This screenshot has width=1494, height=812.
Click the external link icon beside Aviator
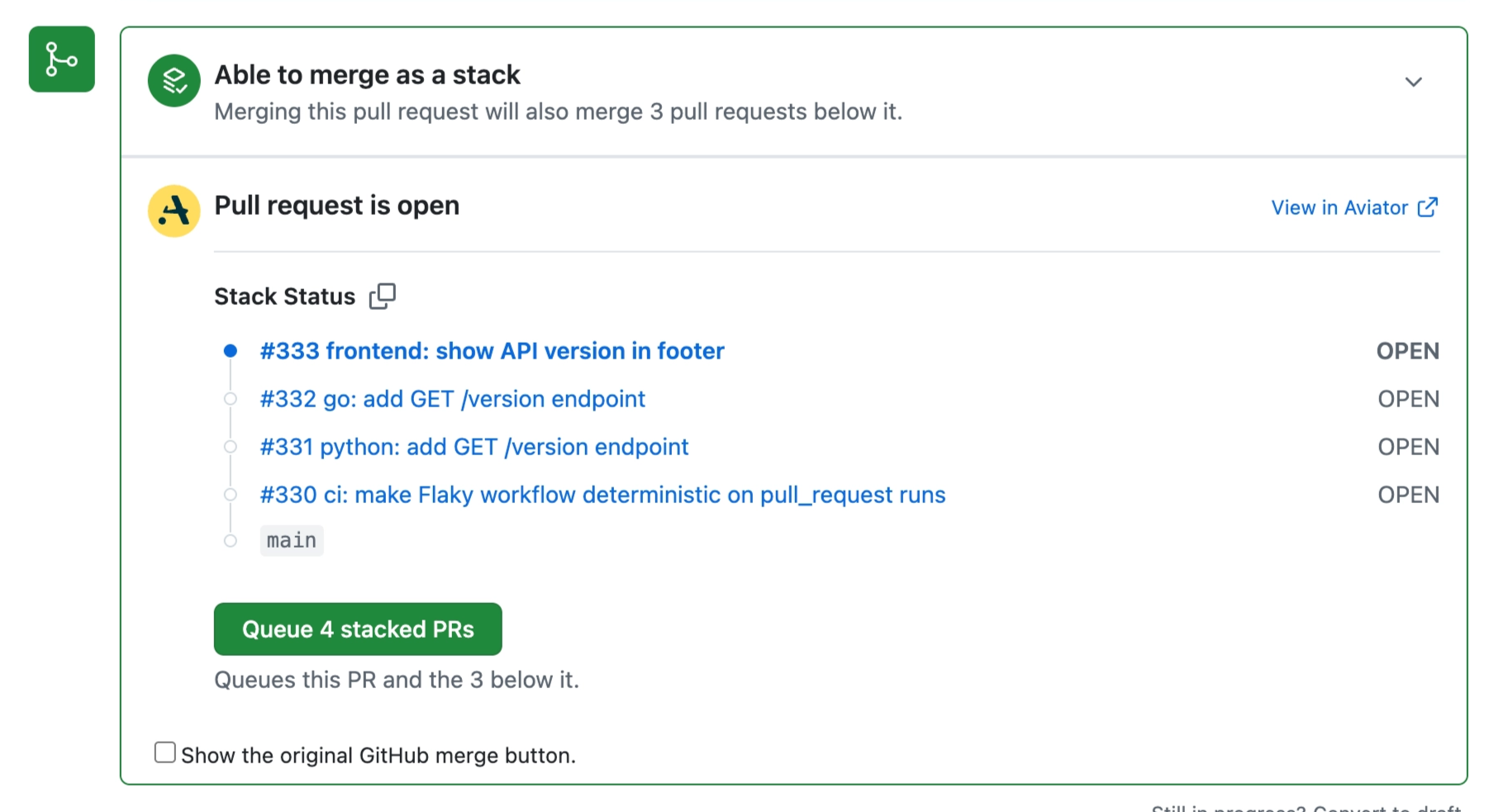pos(1427,207)
